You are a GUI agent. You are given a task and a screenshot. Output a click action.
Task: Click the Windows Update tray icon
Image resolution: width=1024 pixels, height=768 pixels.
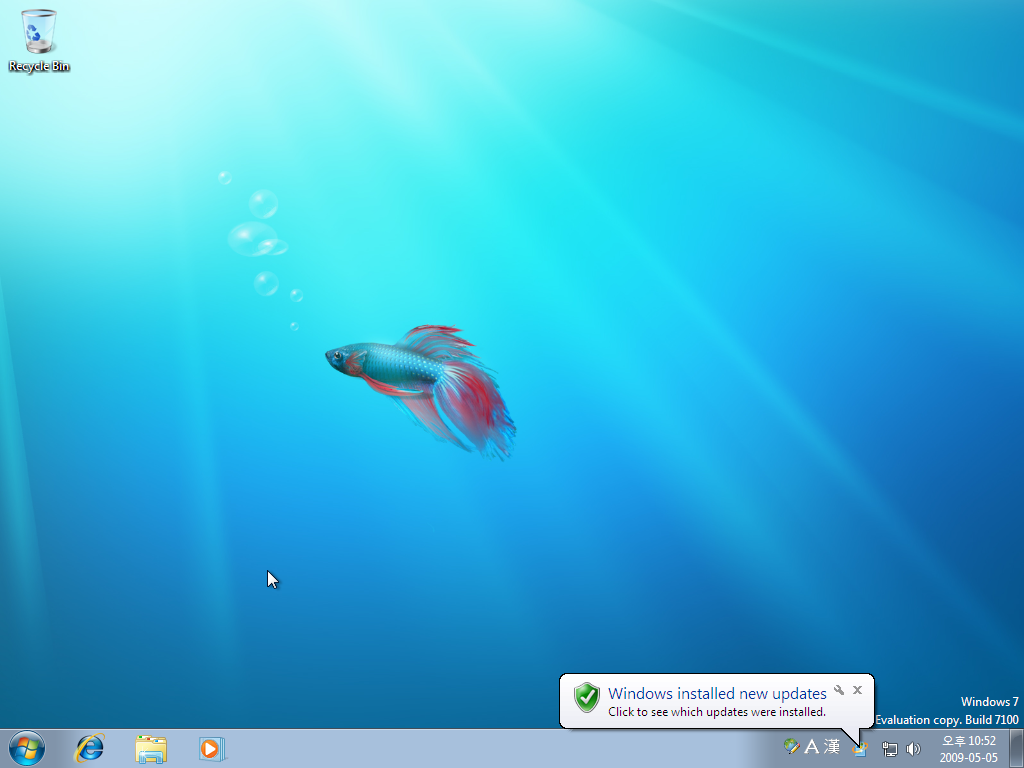point(860,748)
